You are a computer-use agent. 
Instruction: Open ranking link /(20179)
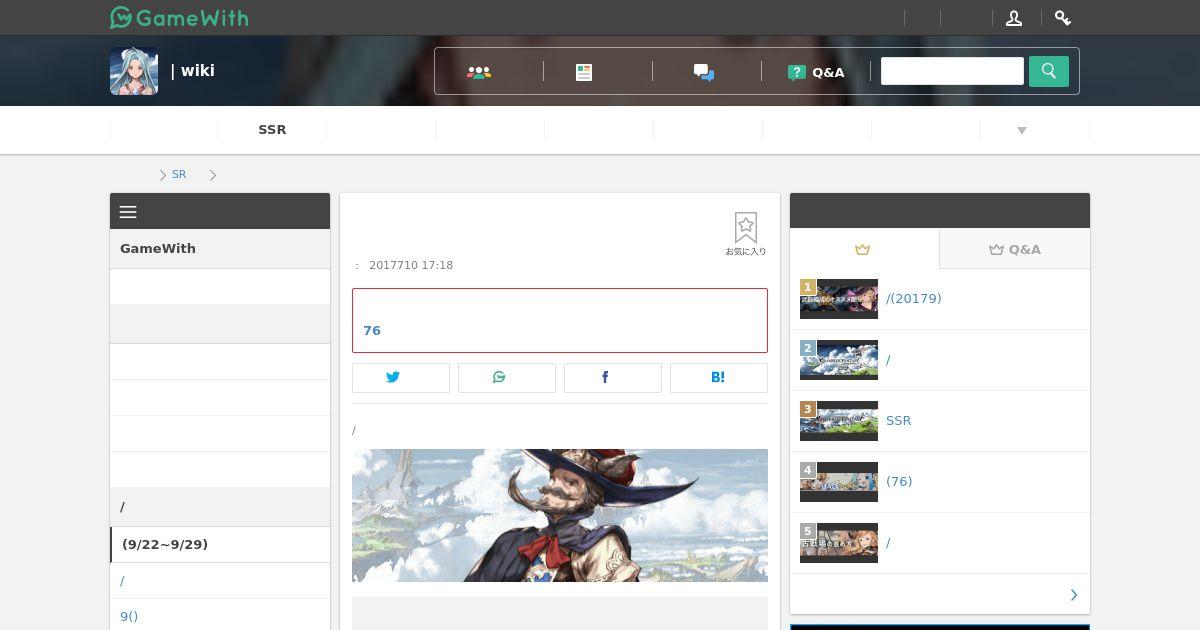[913, 299]
